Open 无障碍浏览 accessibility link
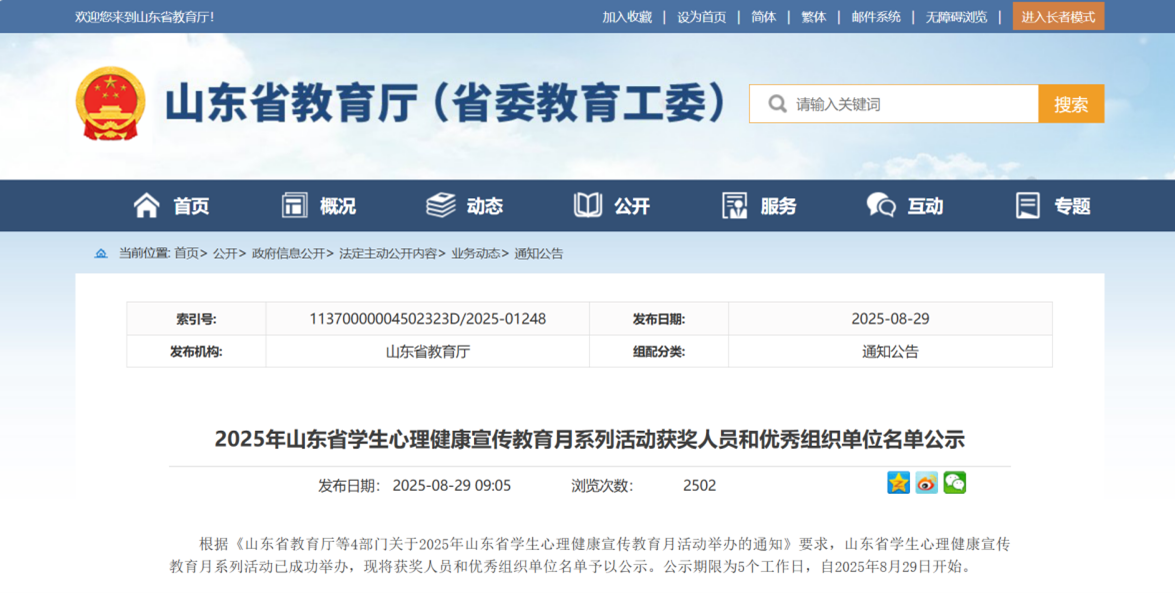 pyautogui.click(x=956, y=16)
